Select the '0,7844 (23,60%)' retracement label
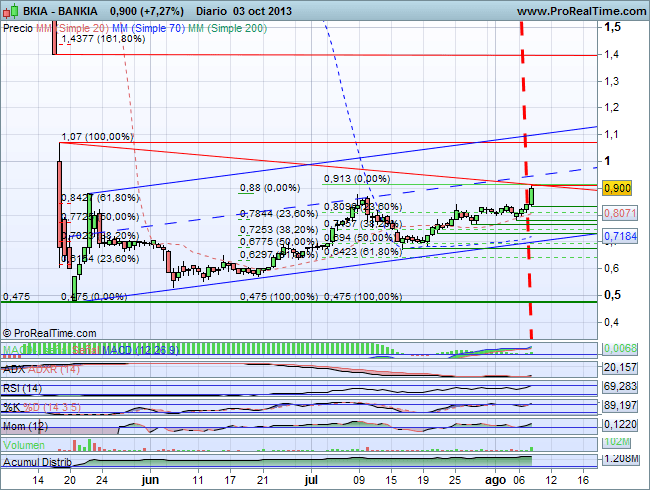 point(279,213)
